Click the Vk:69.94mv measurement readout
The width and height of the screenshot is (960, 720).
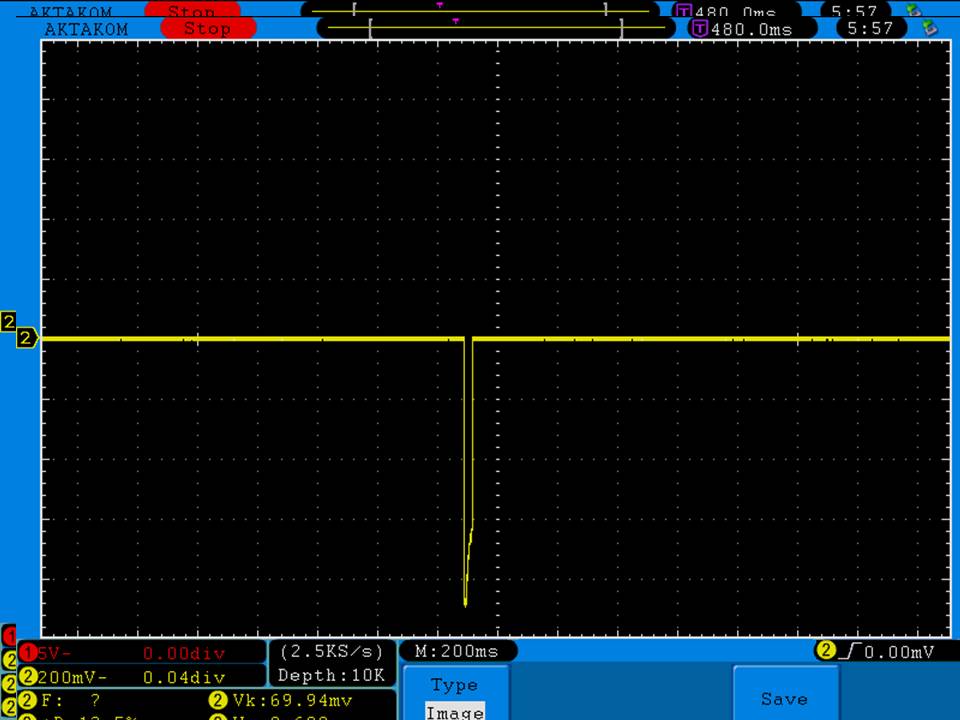pos(290,700)
